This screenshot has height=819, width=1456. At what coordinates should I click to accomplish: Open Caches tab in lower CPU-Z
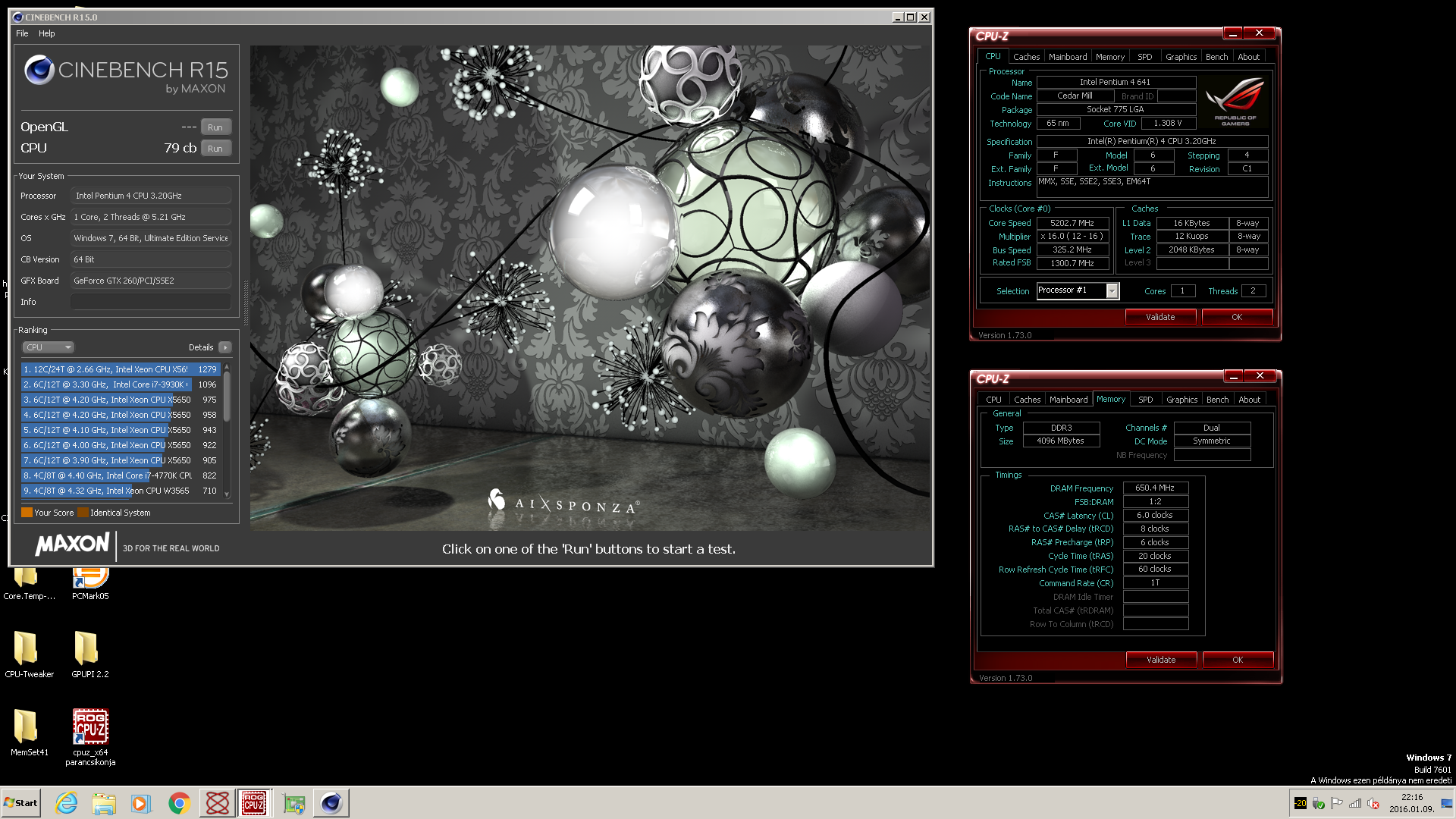point(1028,400)
